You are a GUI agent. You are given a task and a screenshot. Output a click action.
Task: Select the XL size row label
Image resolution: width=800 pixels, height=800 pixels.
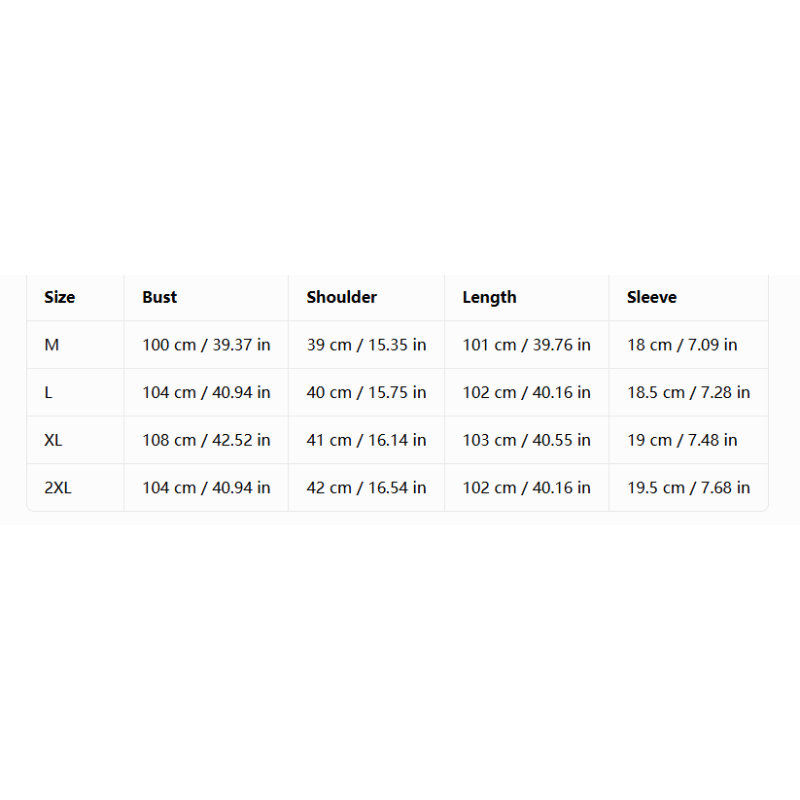(53, 440)
